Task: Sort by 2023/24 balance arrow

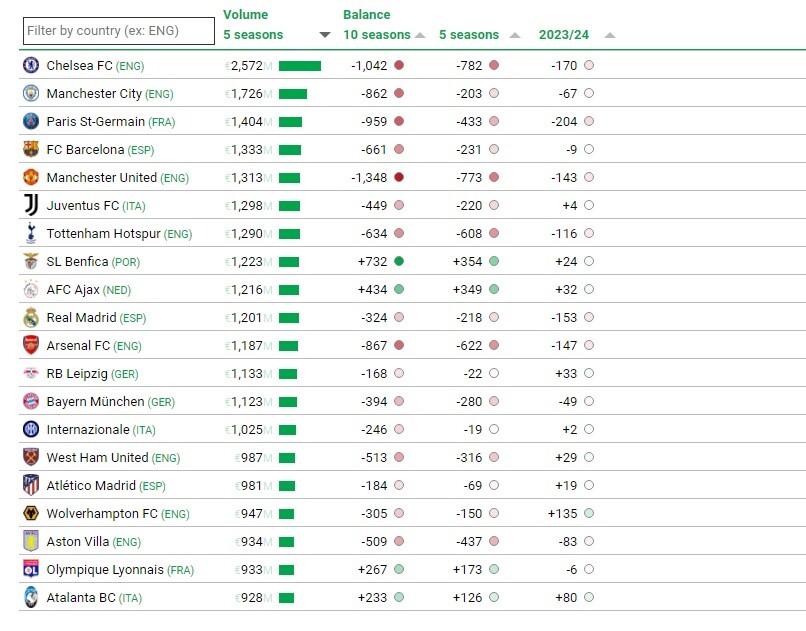Action: (610, 35)
